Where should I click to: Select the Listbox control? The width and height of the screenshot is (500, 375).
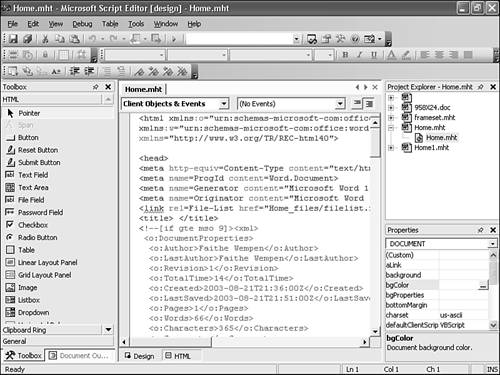[58, 300]
